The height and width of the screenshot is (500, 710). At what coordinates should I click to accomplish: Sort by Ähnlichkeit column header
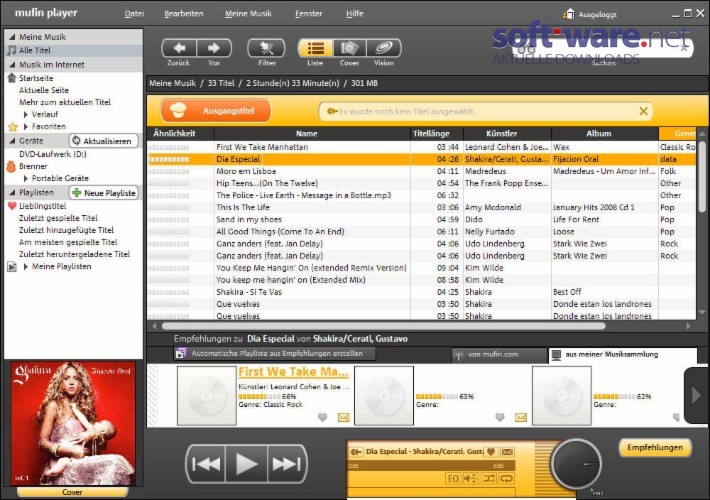tap(181, 134)
